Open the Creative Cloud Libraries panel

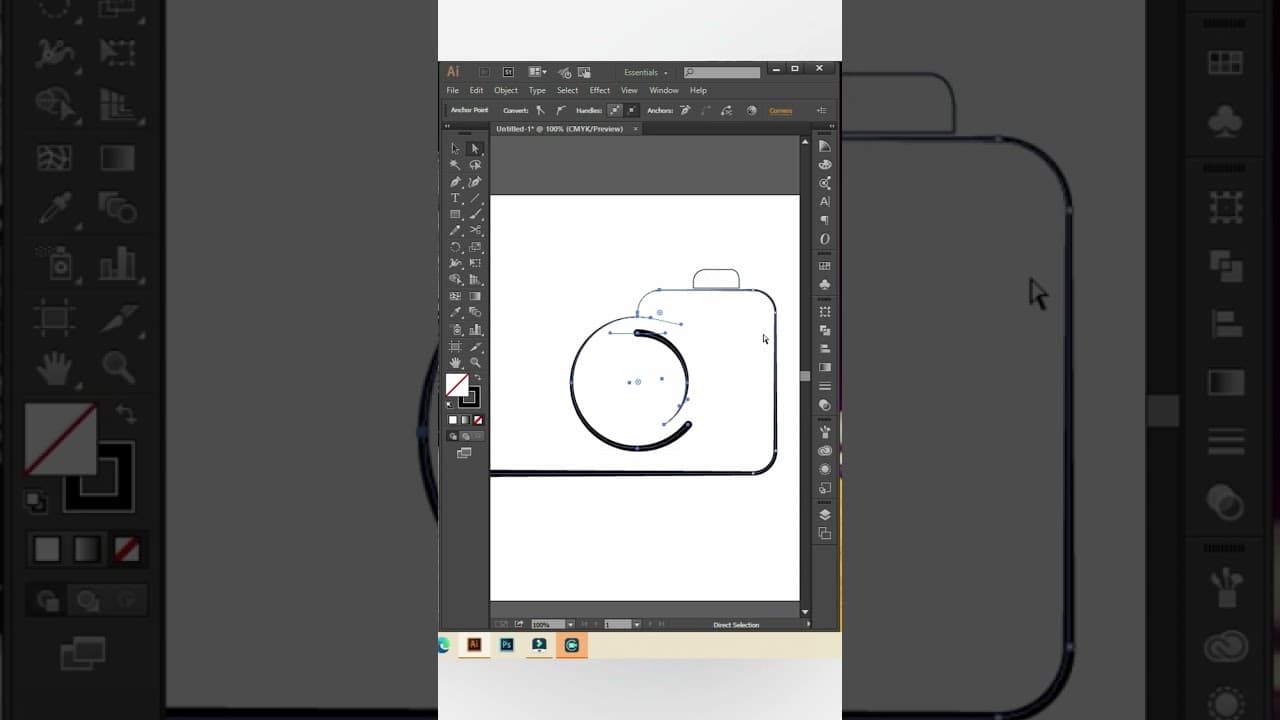pos(825,450)
